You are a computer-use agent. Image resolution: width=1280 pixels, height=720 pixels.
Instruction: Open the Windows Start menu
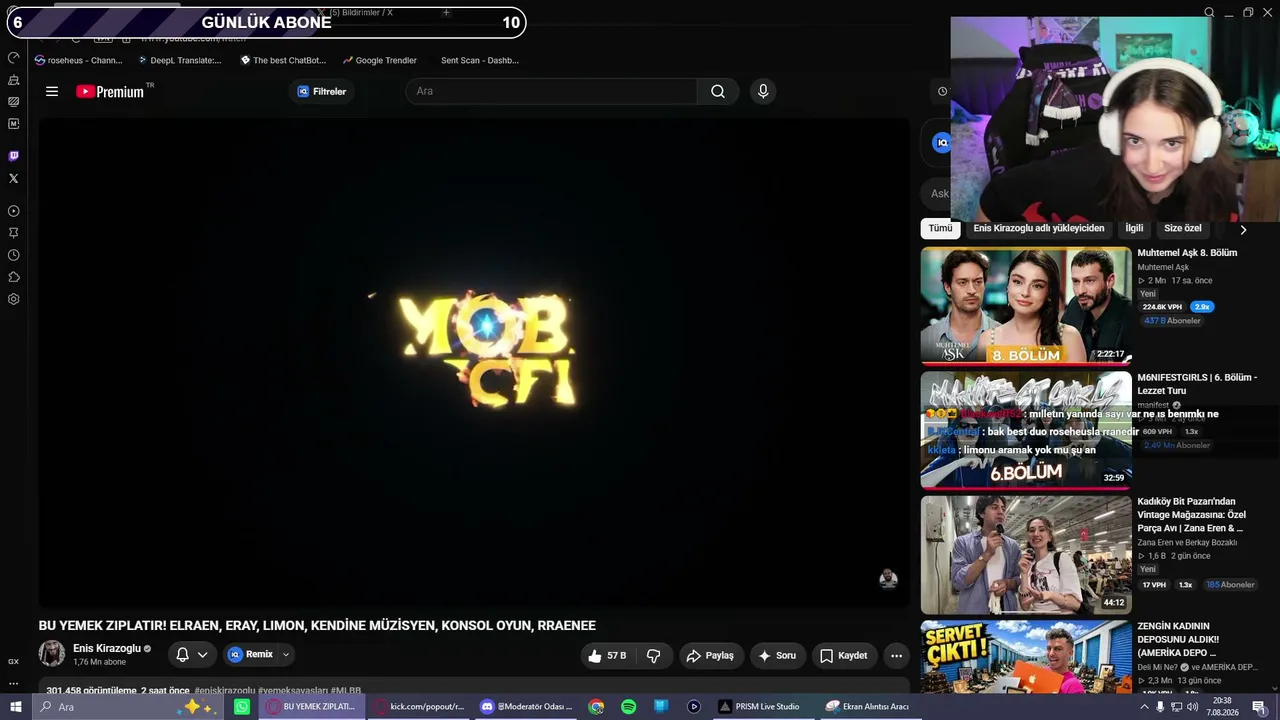(16, 707)
